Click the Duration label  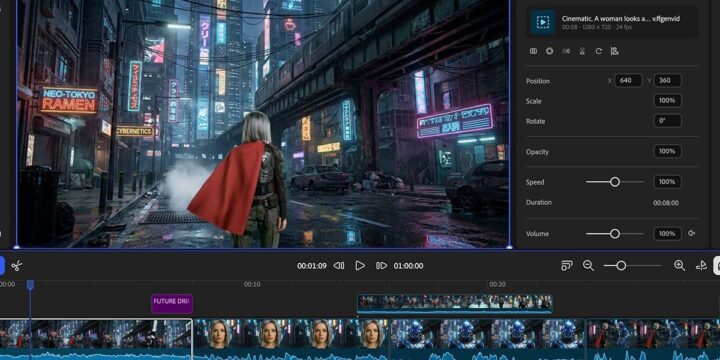tap(539, 202)
